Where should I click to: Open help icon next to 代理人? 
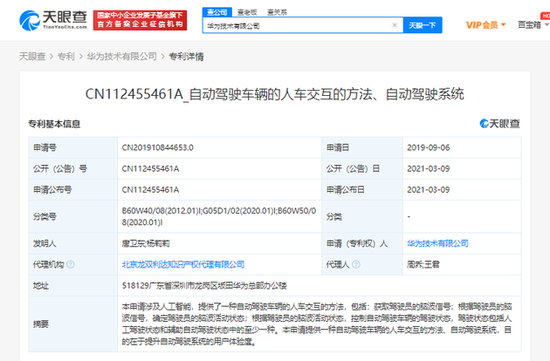[x=356, y=265]
